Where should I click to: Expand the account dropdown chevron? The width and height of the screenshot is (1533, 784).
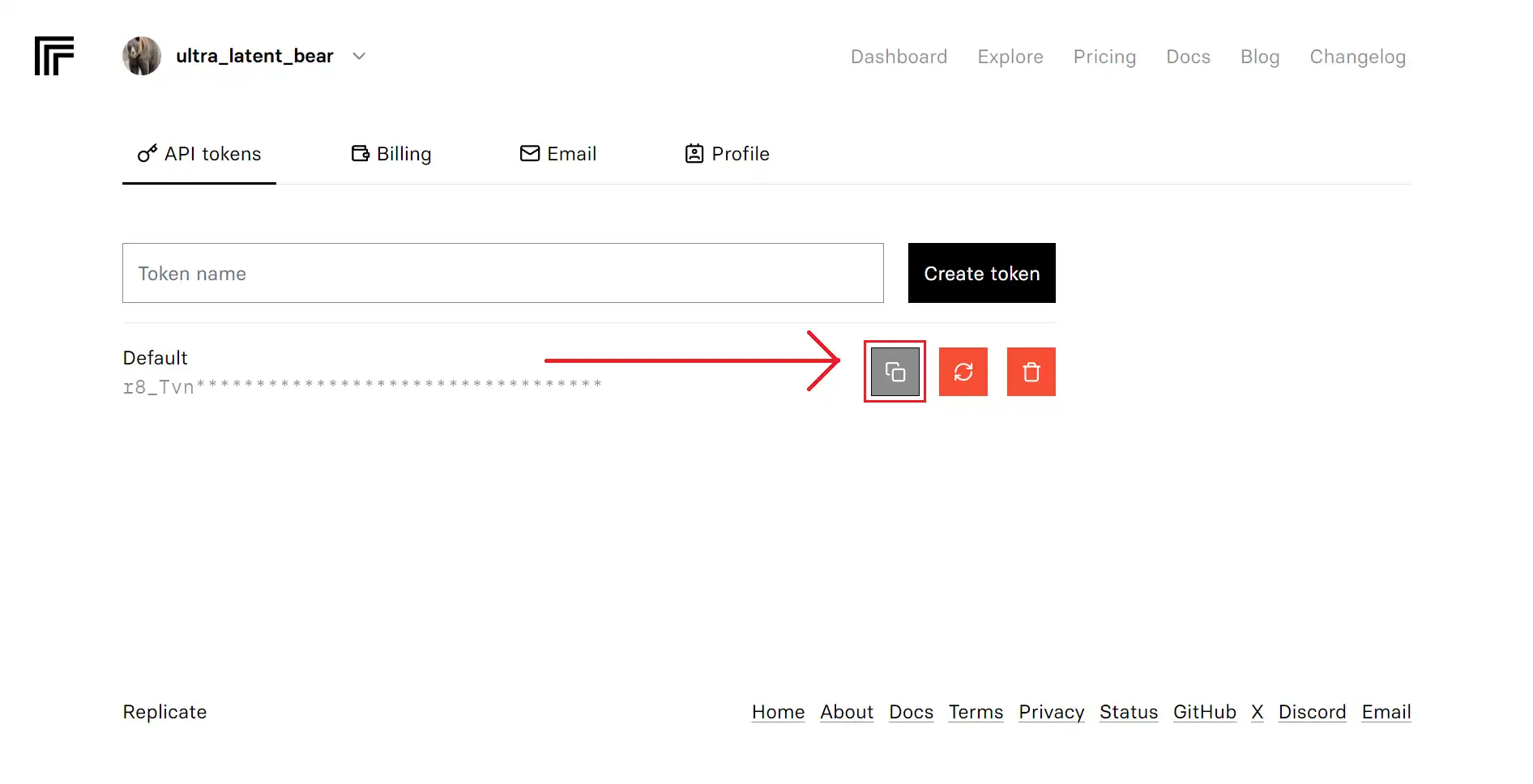click(x=360, y=56)
